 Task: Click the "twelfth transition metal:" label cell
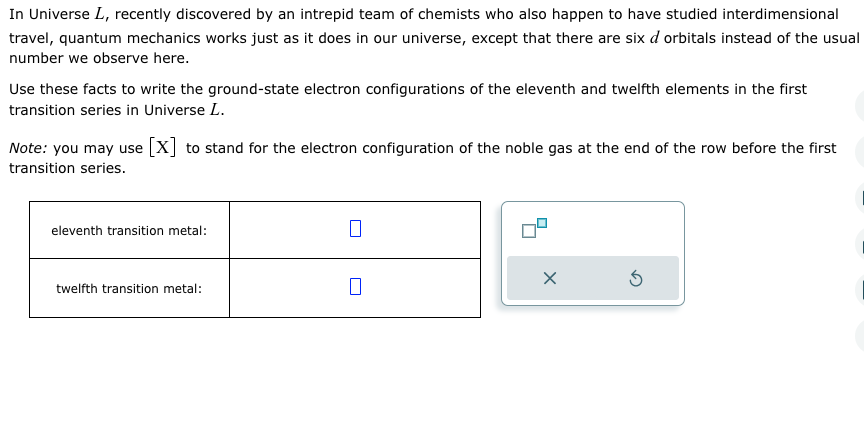[129, 289]
